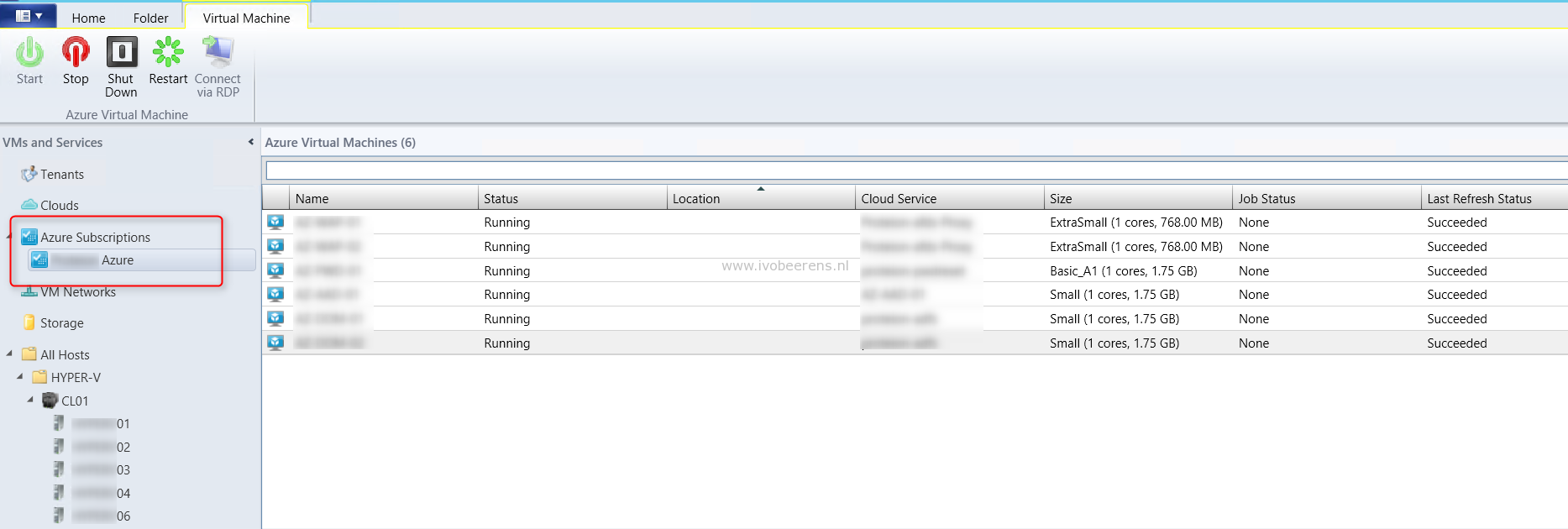The width and height of the screenshot is (1568, 529).
Task: Sort by the Status column header
Action: [x=573, y=198]
